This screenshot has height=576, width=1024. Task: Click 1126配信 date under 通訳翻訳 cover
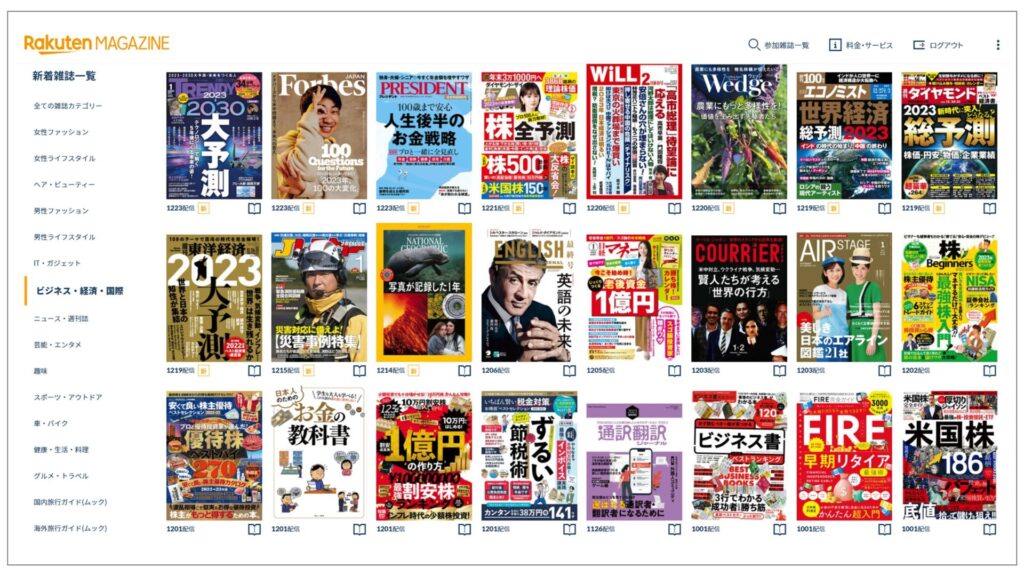click(600, 529)
